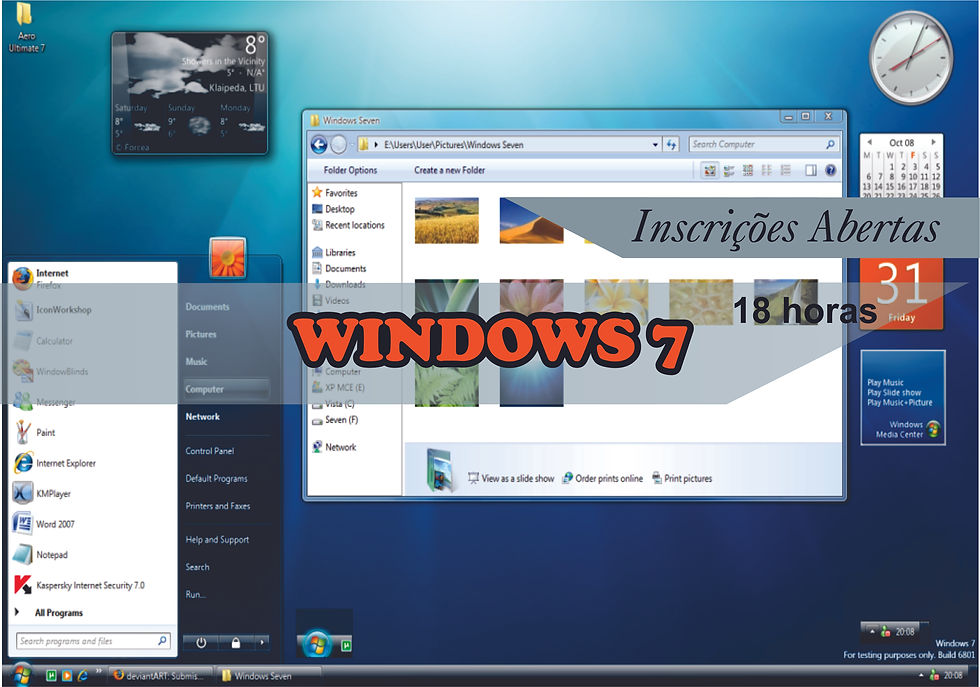Toggle the preview pane icon in explorer toolbar
The width and height of the screenshot is (980, 687).
point(811,170)
